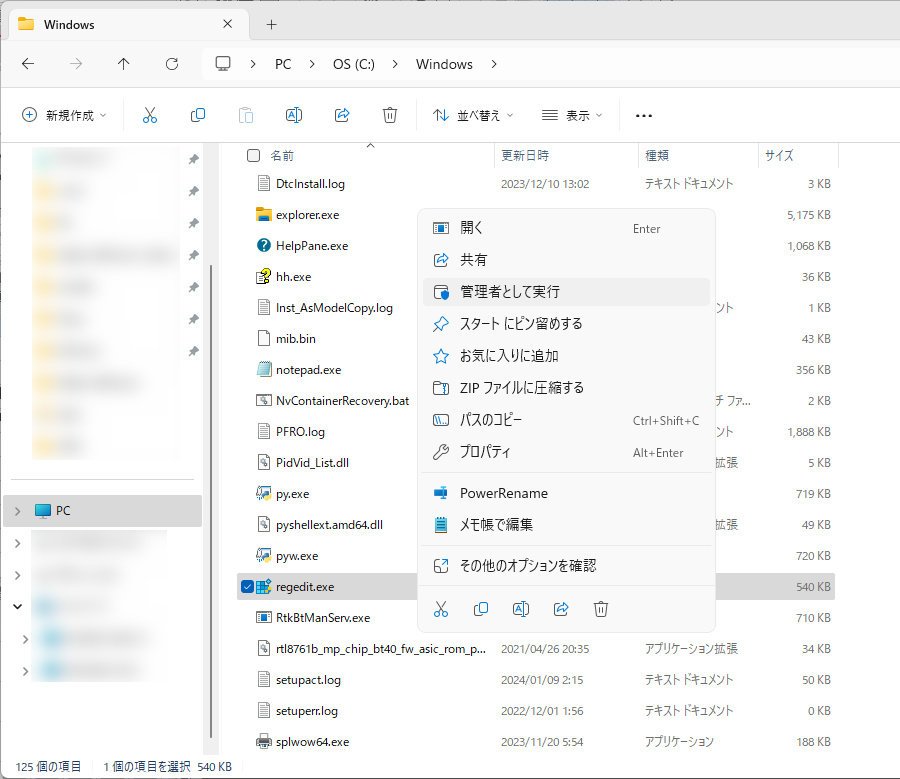Uncheck the regedit.exe selection checkbox

[247, 587]
